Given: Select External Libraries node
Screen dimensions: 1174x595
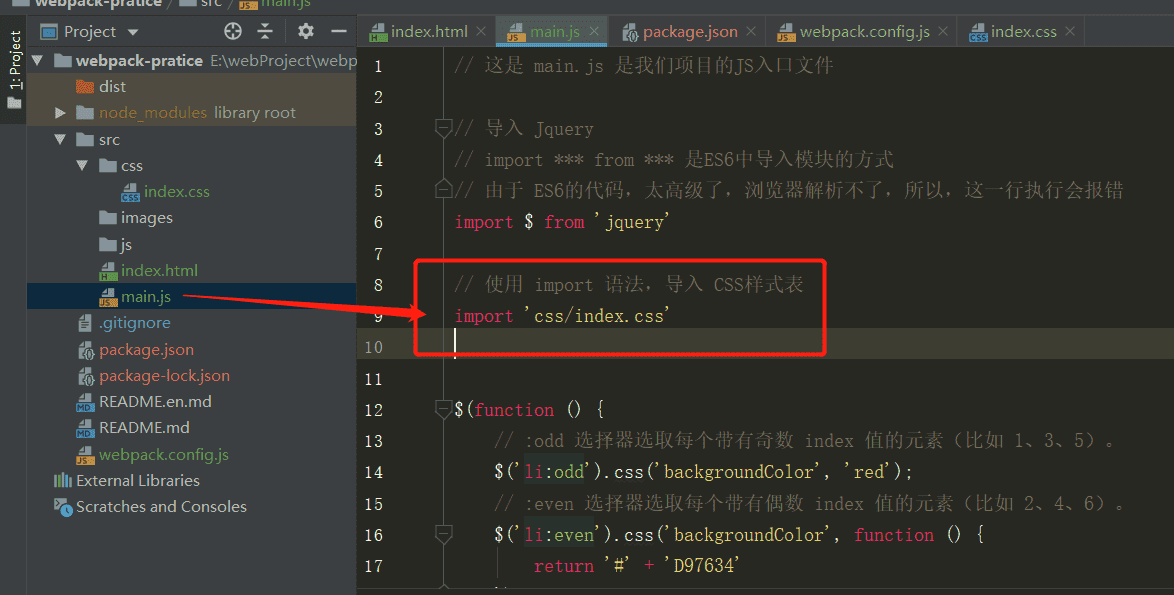Looking at the screenshot, I should (x=127, y=480).
